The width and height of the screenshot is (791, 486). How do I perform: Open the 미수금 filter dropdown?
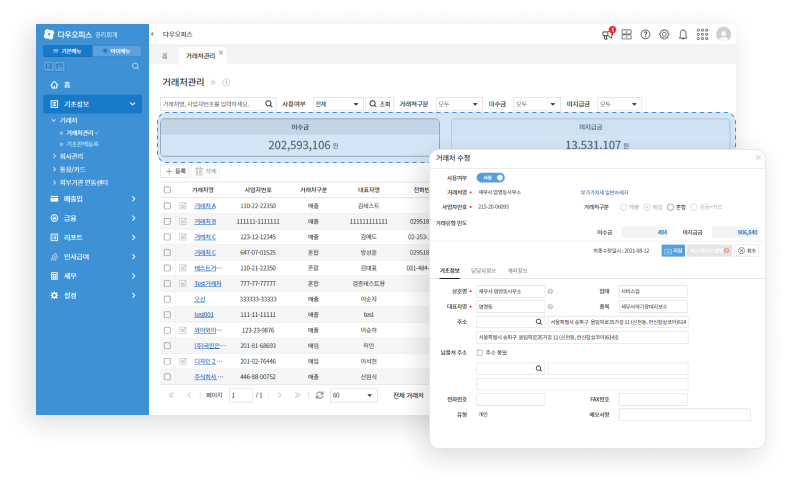point(536,104)
